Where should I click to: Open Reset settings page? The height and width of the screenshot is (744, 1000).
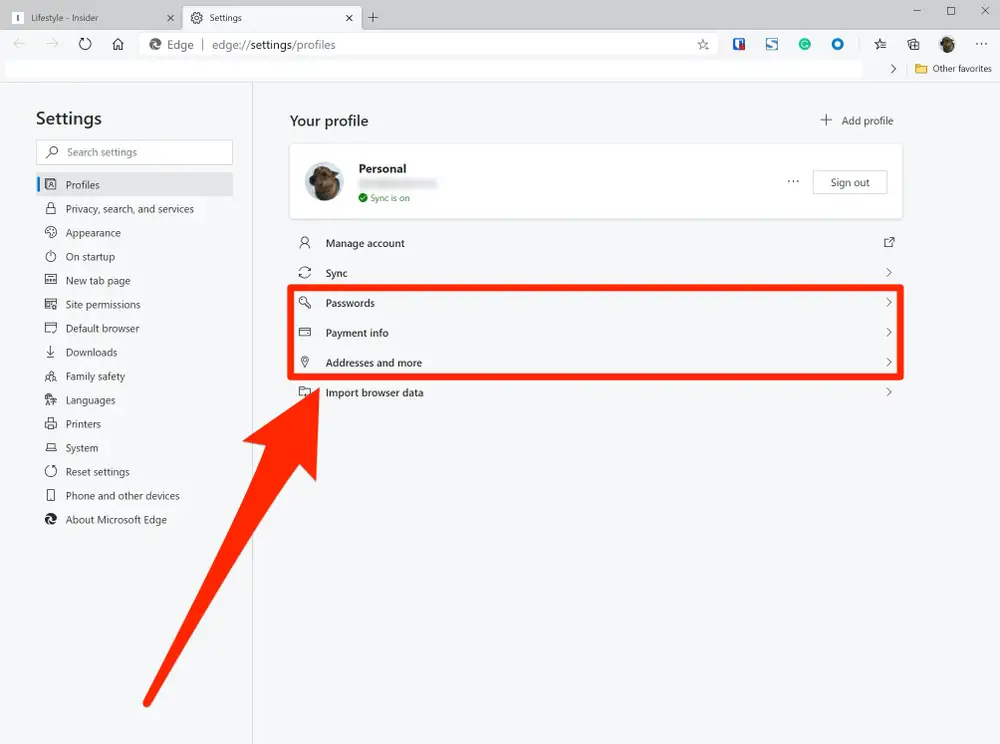[x=135, y=472]
